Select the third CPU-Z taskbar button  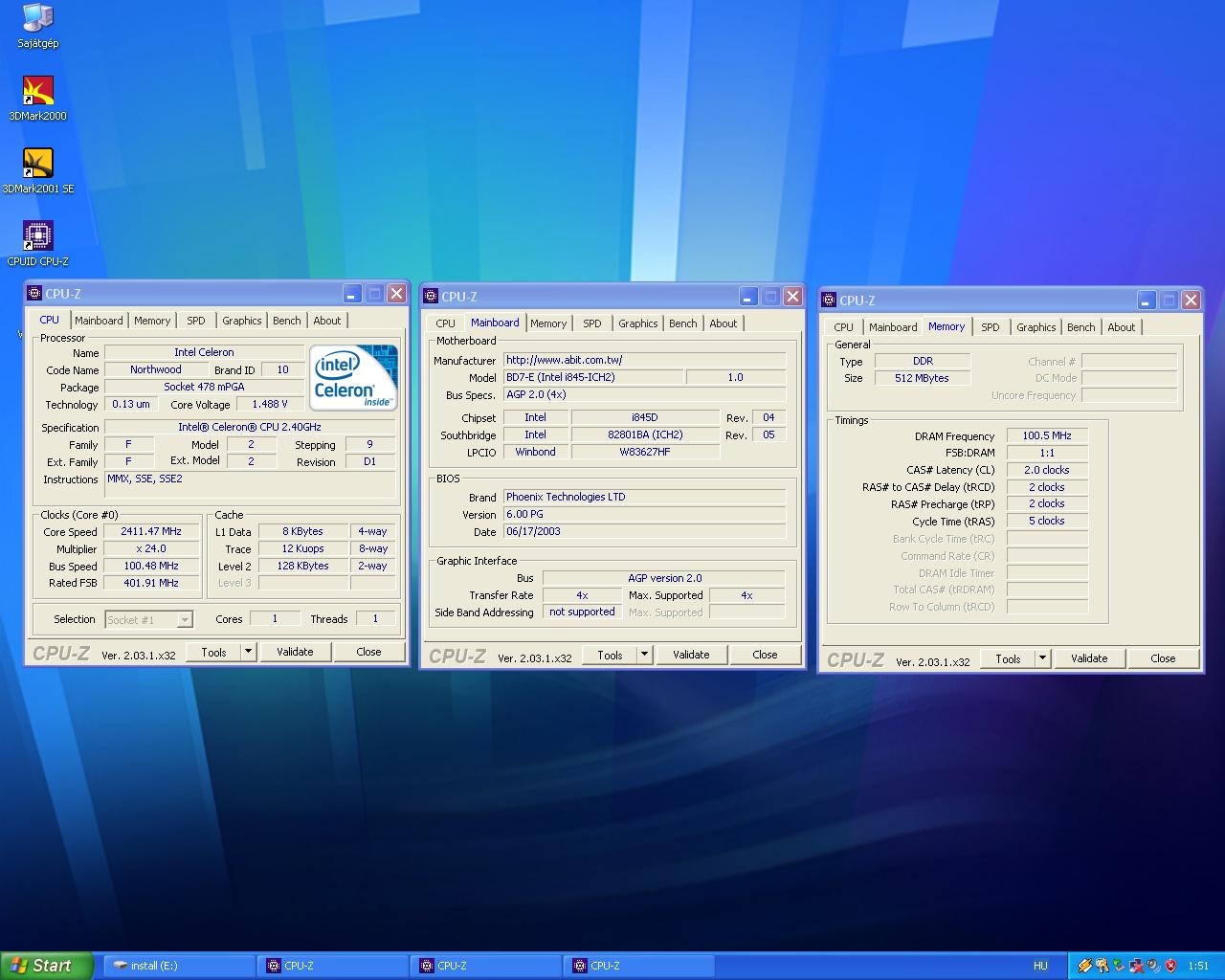640,966
